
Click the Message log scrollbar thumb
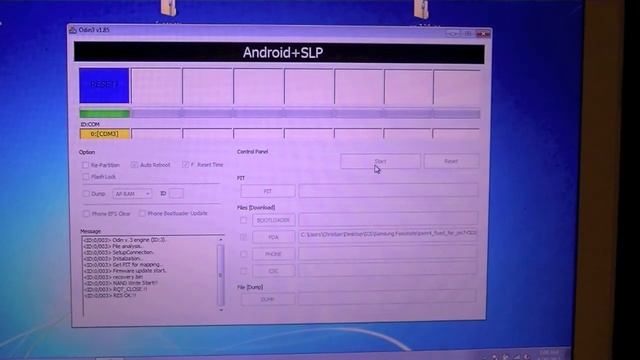click(221, 275)
